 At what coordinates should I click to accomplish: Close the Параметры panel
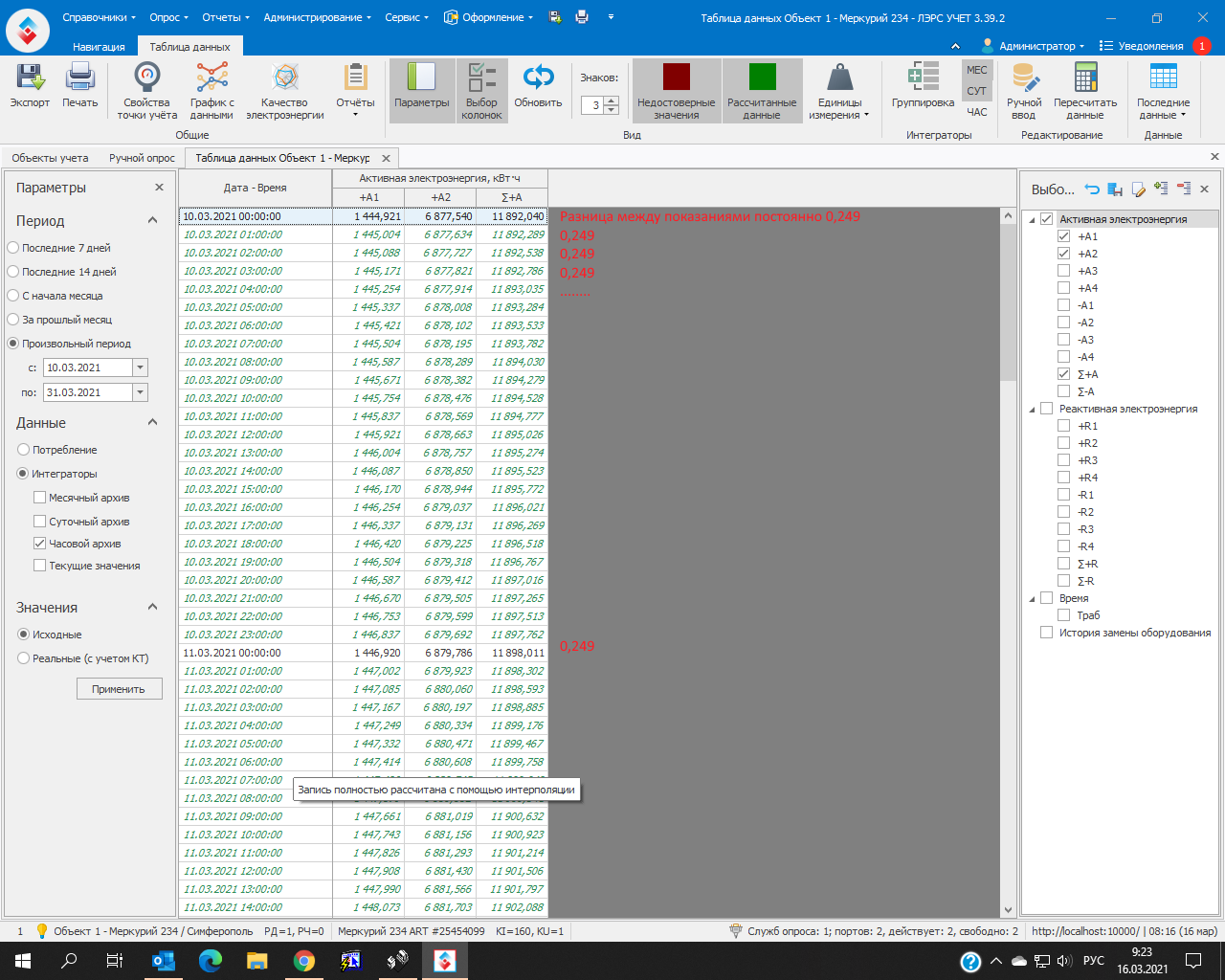click(x=159, y=188)
